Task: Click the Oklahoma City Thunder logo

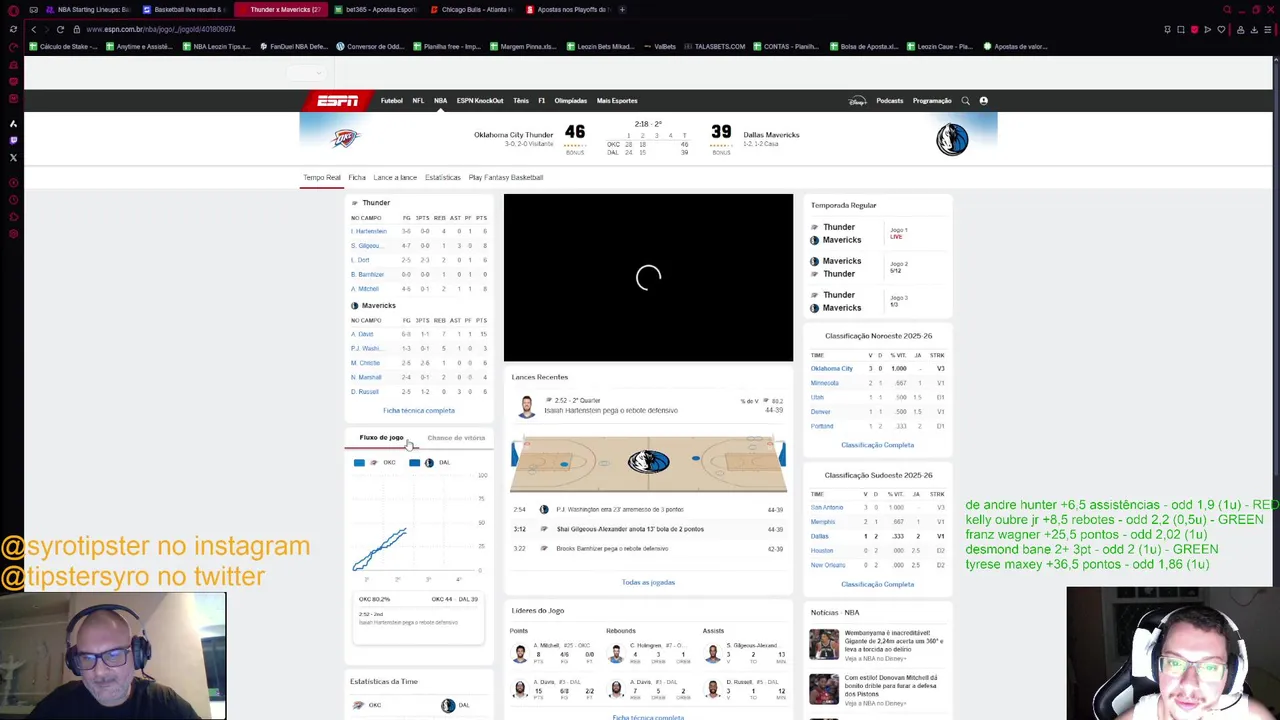Action: (345, 138)
